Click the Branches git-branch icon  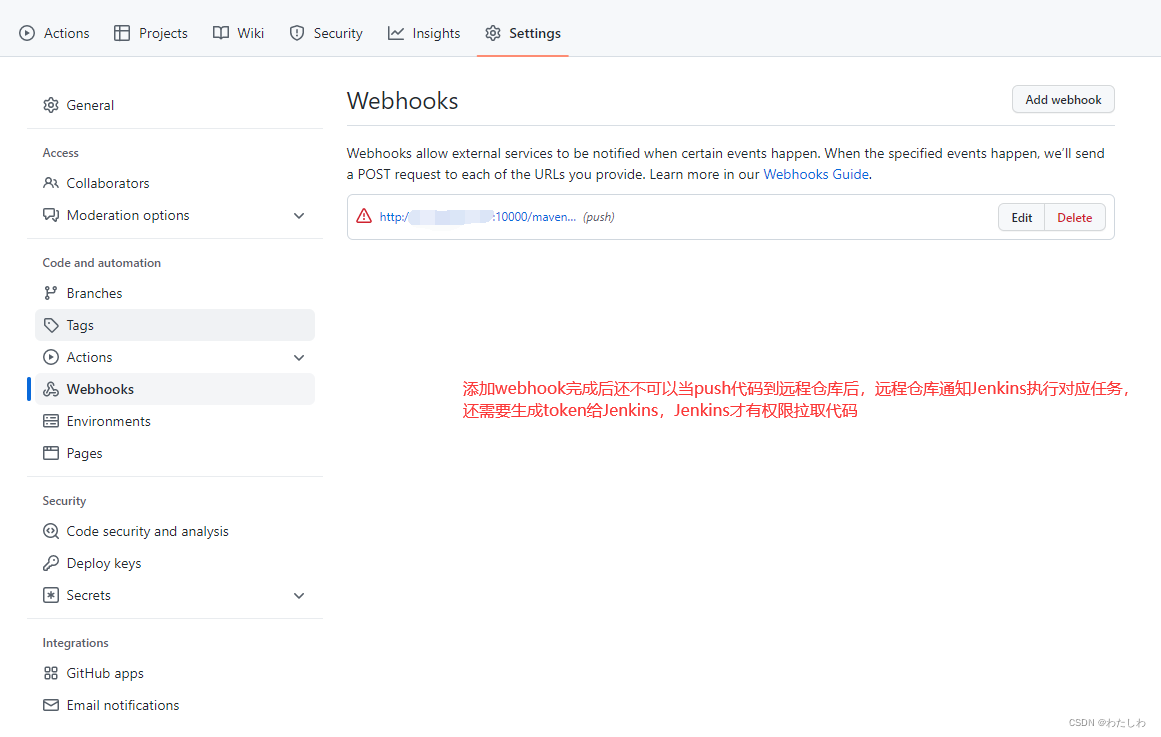50,293
